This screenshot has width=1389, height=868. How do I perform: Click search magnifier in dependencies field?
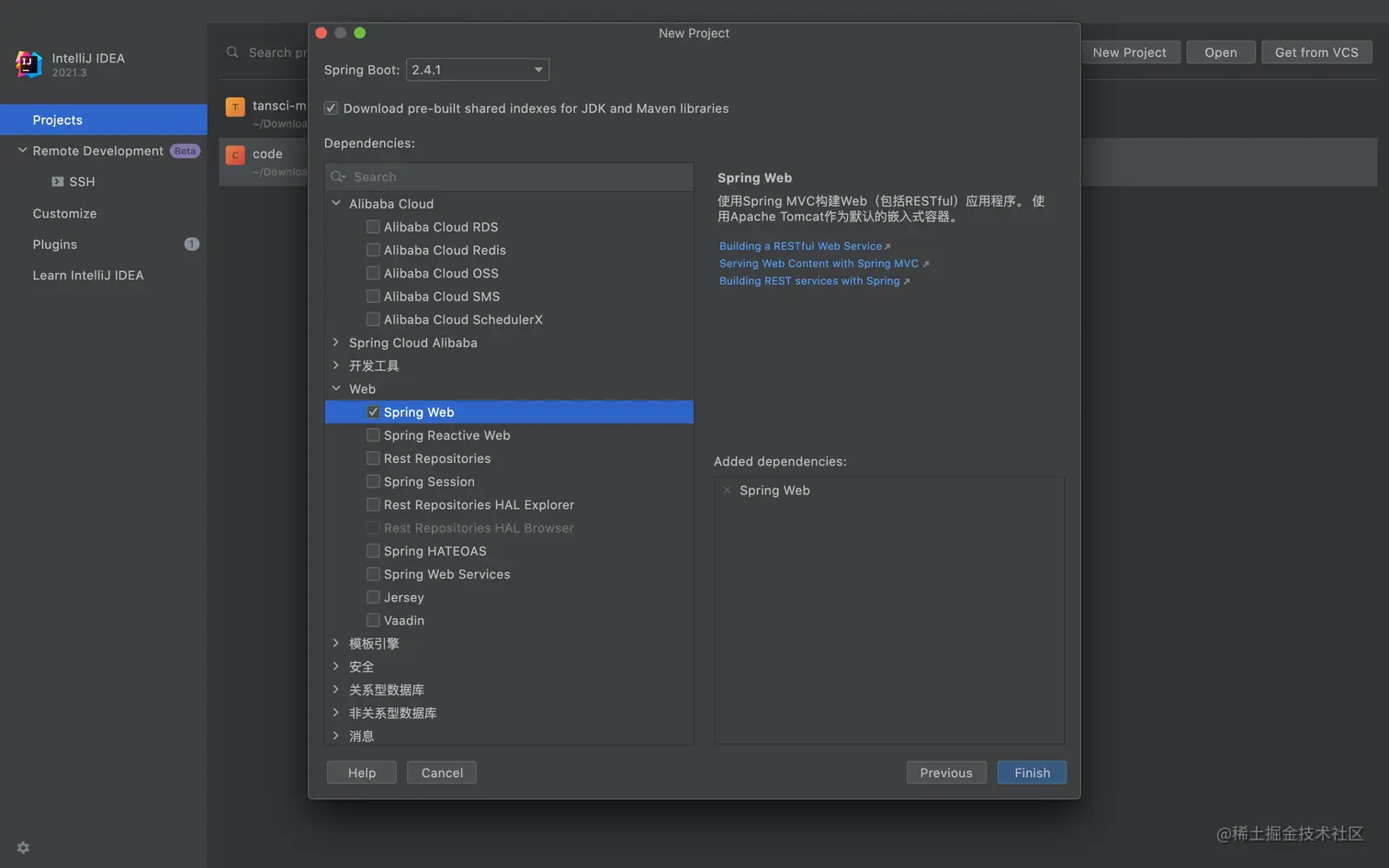[x=338, y=176]
